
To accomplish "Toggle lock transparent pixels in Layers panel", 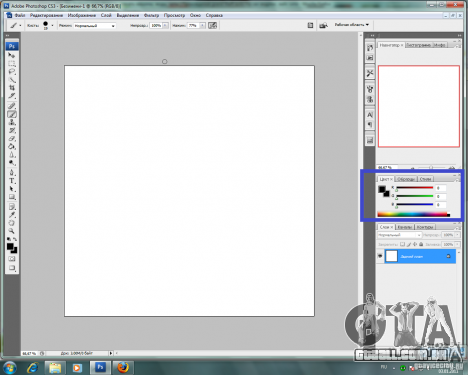I will click(402, 244).
